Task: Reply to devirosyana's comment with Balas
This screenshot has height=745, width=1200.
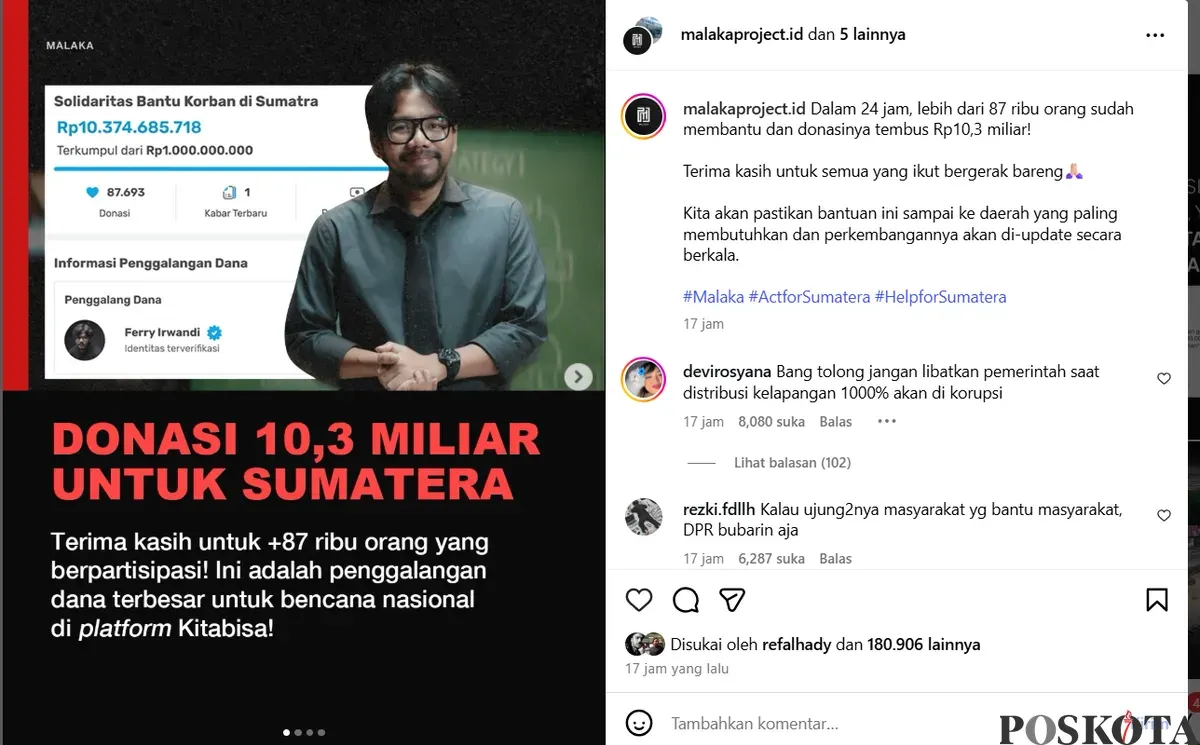Action: [x=835, y=422]
